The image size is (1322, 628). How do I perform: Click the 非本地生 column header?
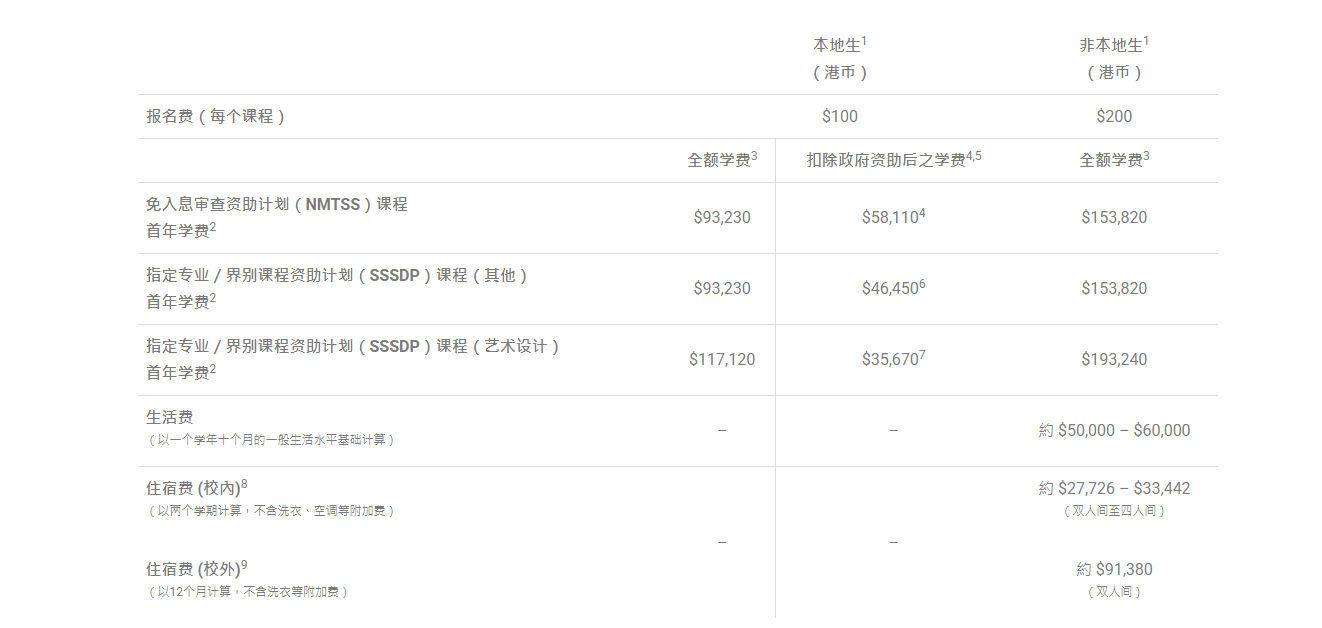(1113, 46)
